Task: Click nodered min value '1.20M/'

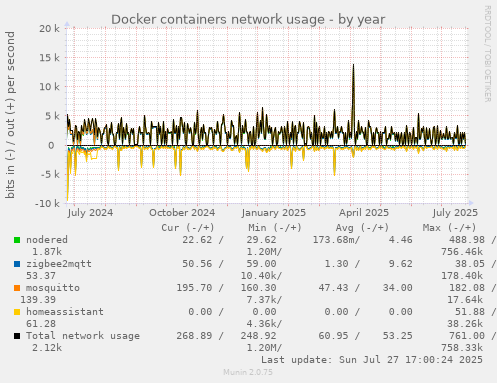Action: pyautogui.click(x=264, y=252)
